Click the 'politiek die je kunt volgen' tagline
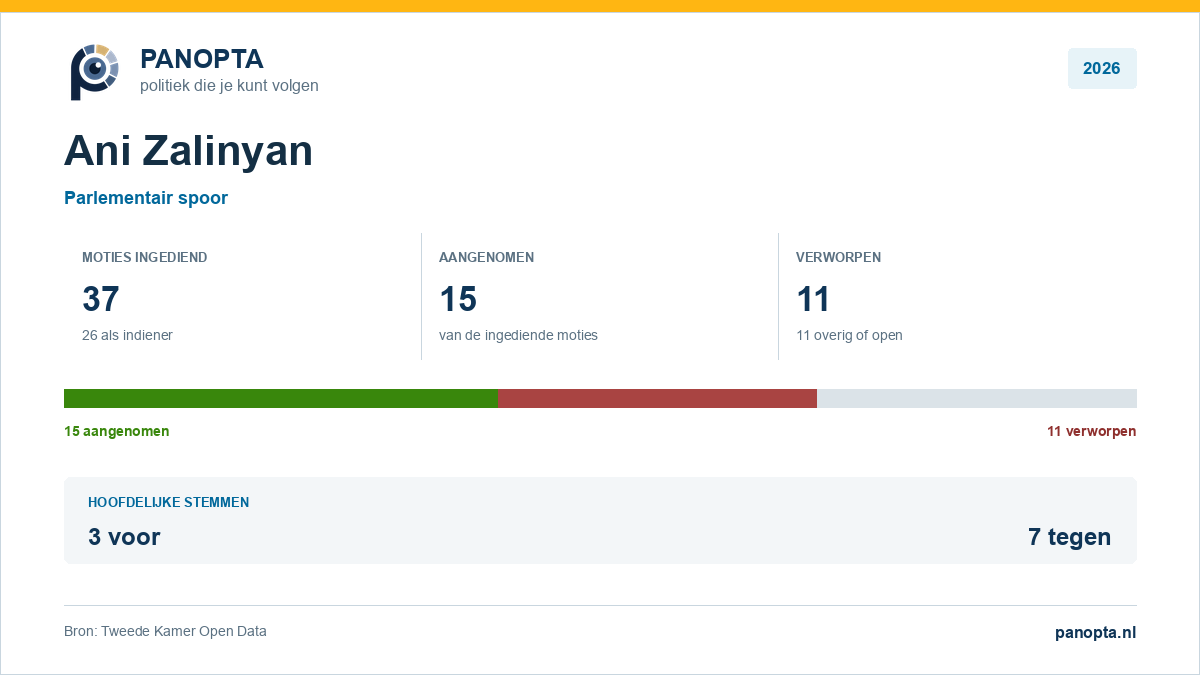1200x675 pixels. coord(229,86)
